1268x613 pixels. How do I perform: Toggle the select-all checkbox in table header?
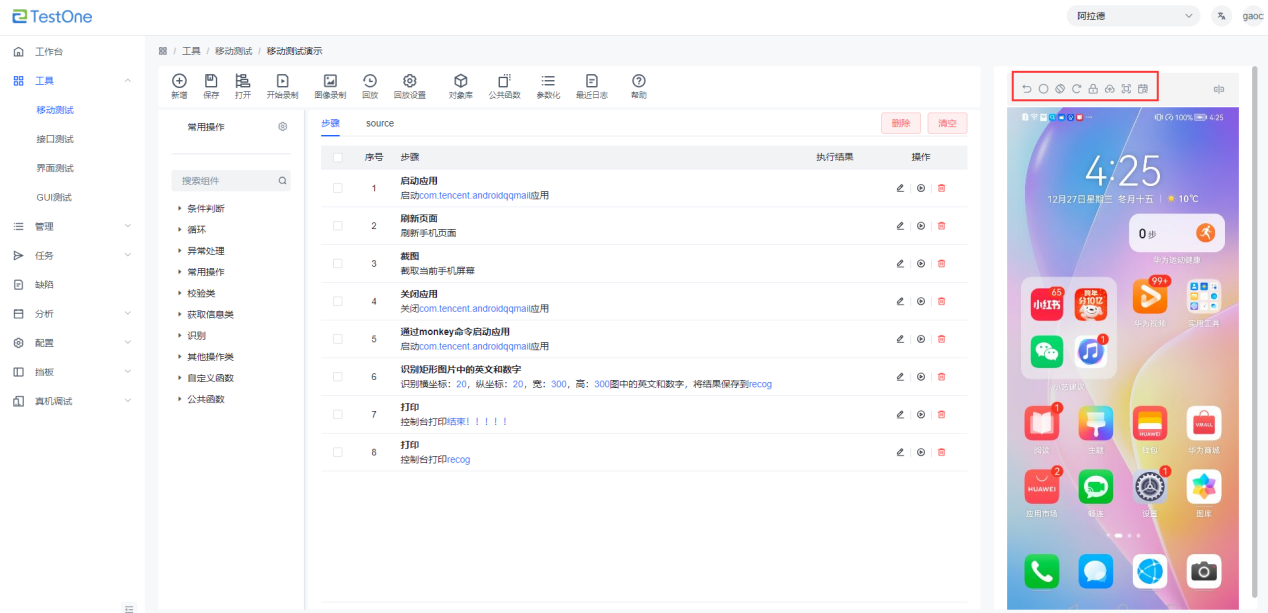click(337, 157)
